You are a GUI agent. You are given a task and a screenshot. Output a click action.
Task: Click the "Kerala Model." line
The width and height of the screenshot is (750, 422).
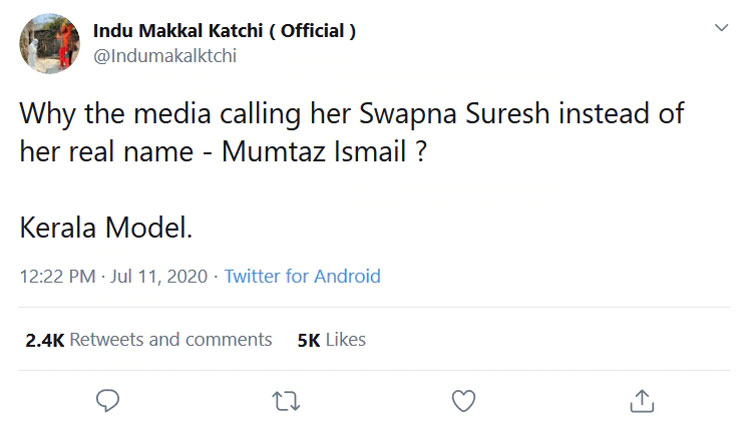click(105, 228)
